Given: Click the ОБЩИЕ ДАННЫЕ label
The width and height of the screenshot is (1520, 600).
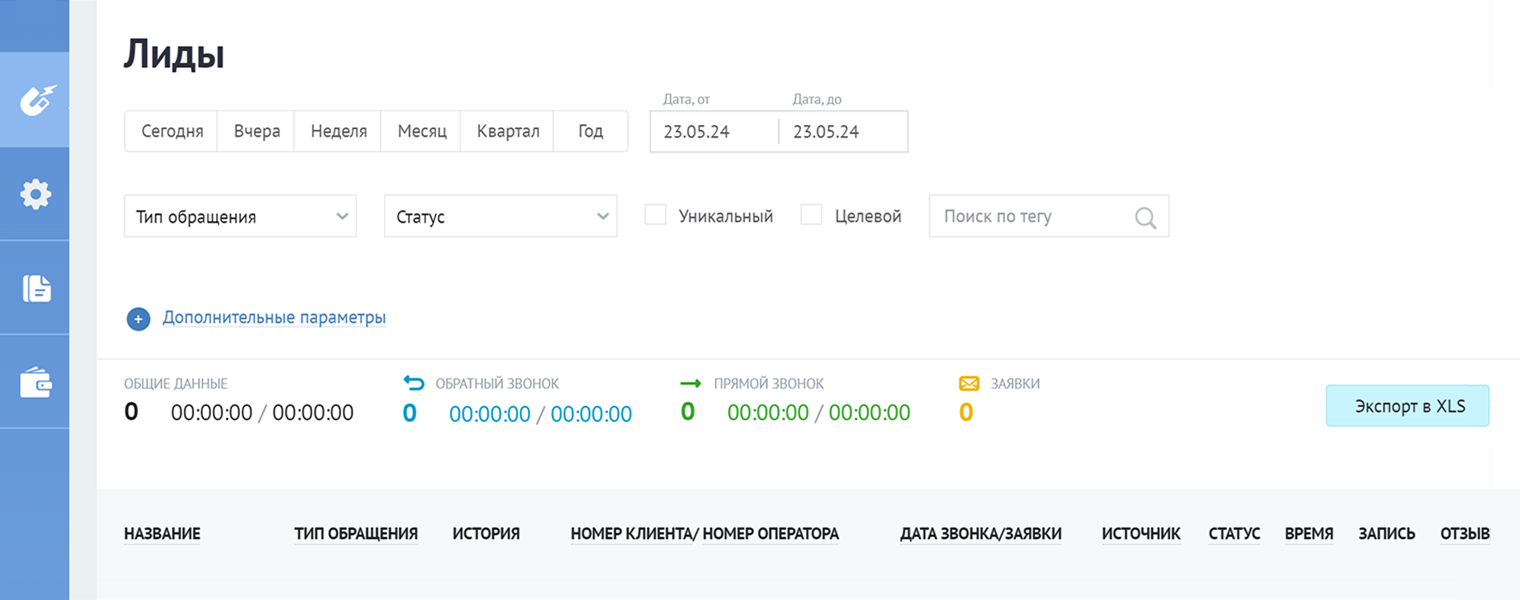Looking at the screenshot, I should pyautogui.click(x=176, y=384).
